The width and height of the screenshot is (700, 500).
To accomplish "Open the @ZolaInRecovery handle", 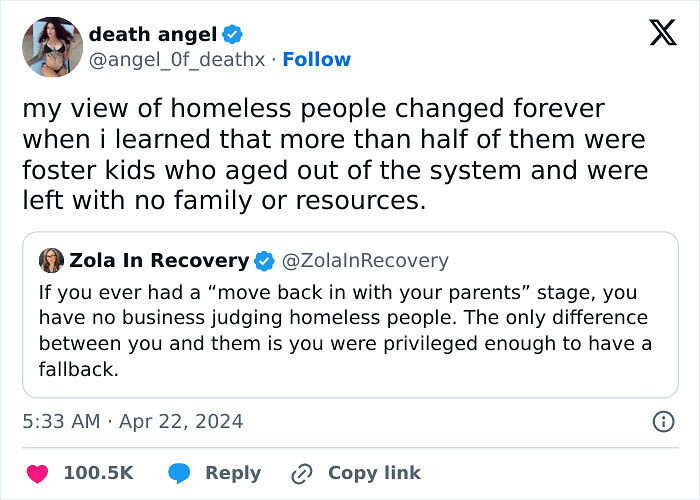I will pos(367,261).
